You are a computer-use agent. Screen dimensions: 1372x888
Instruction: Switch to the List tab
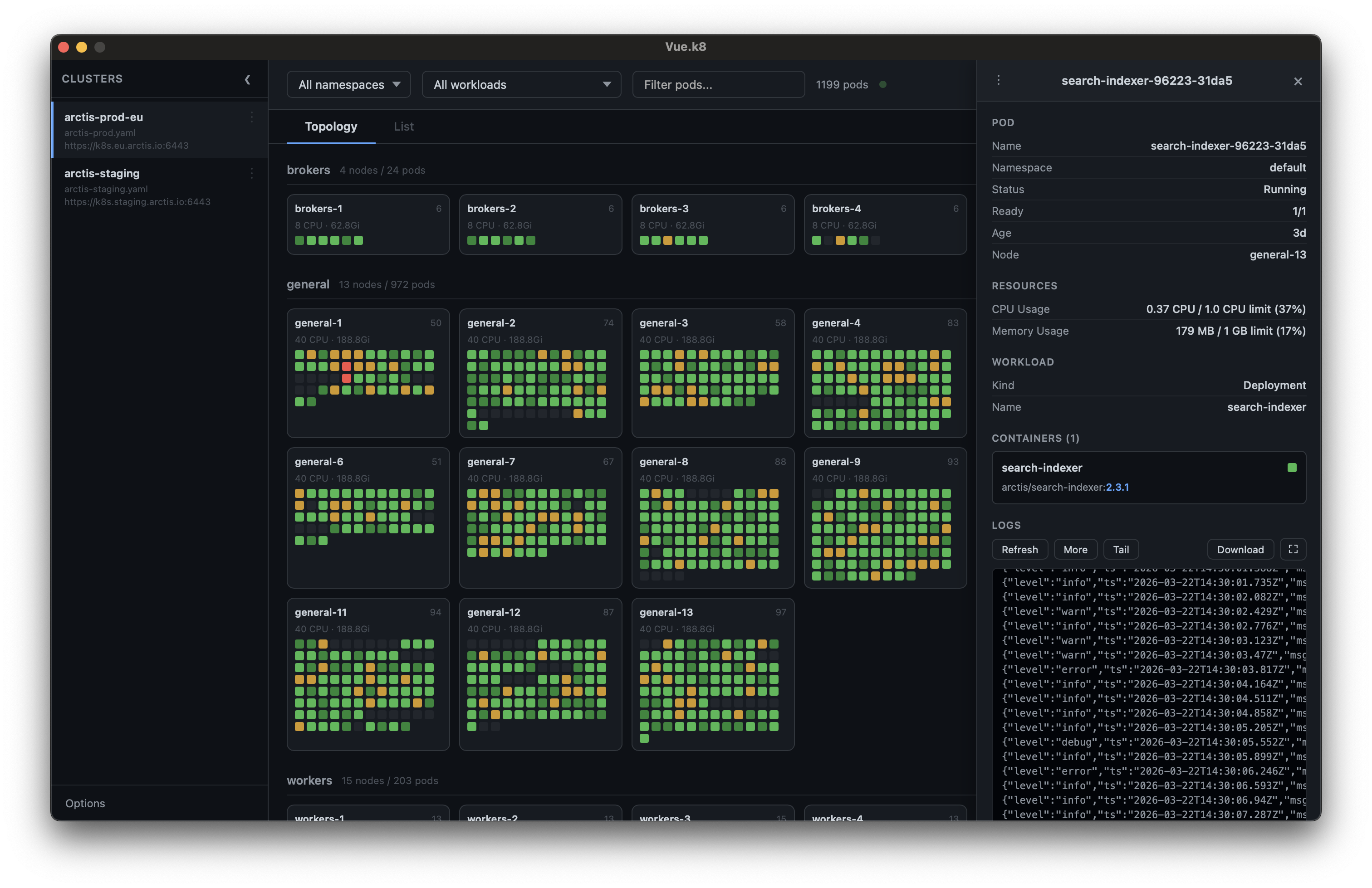[x=403, y=126]
